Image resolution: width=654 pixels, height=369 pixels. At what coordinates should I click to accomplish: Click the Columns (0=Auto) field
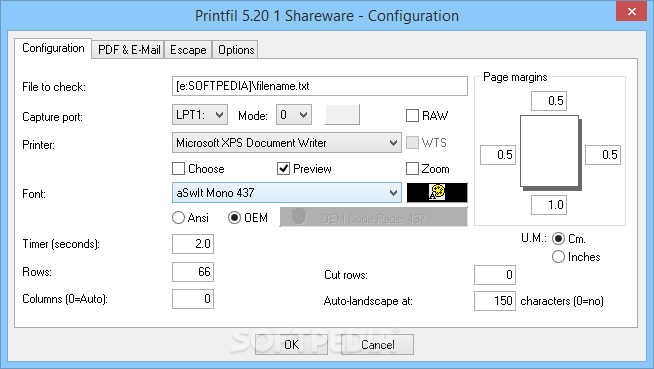tap(193, 299)
